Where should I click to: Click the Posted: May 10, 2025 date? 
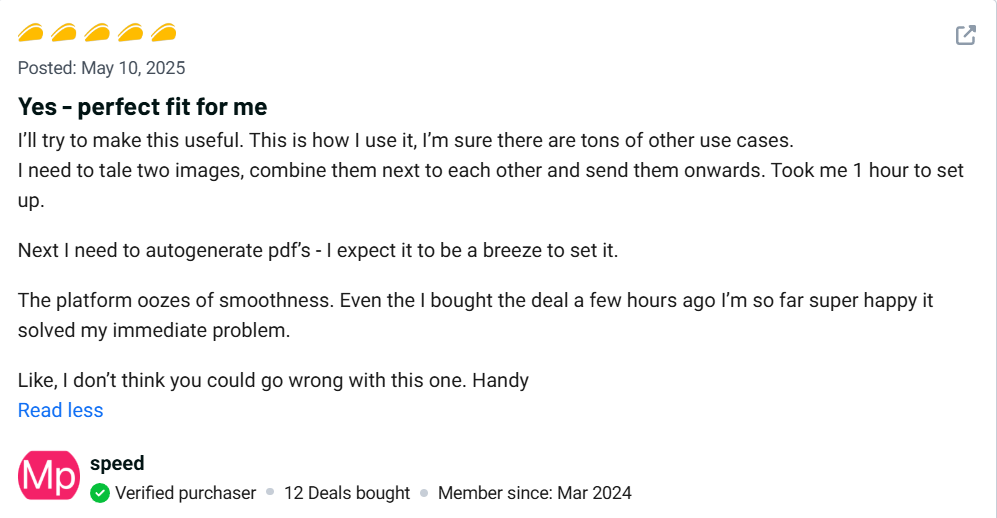click(101, 68)
